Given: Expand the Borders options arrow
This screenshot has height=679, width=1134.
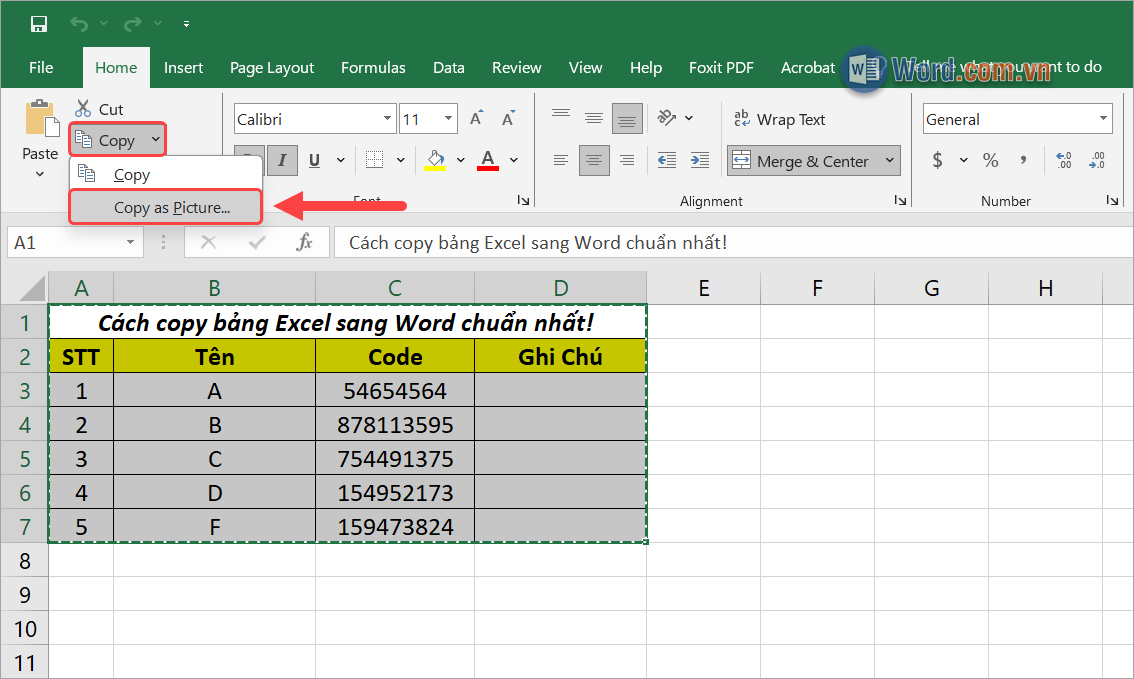Looking at the screenshot, I should tap(401, 160).
